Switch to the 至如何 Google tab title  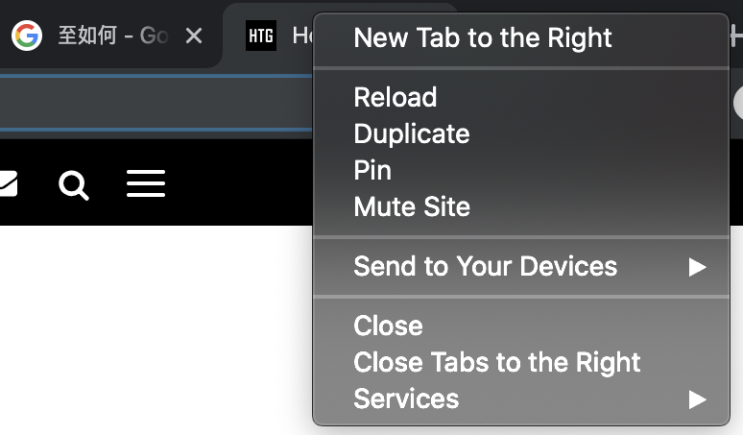(x=112, y=36)
